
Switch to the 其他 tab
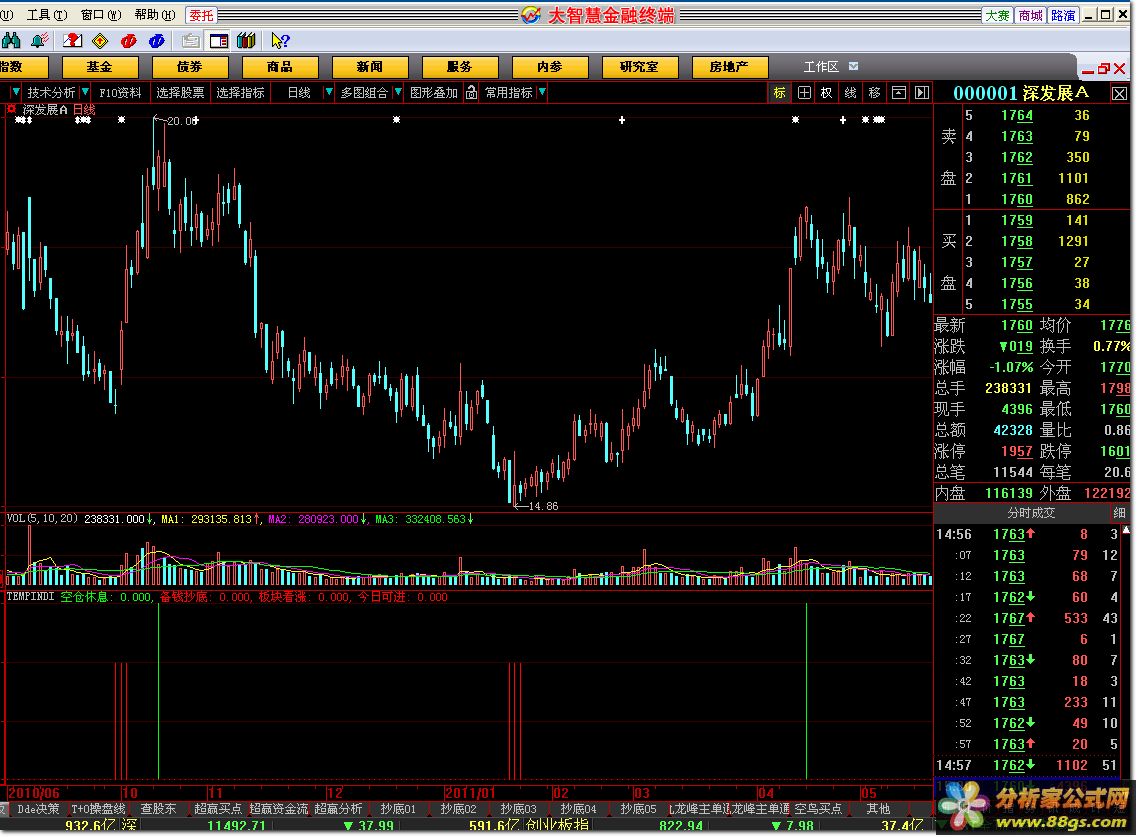pyautogui.click(x=878, y=809)
